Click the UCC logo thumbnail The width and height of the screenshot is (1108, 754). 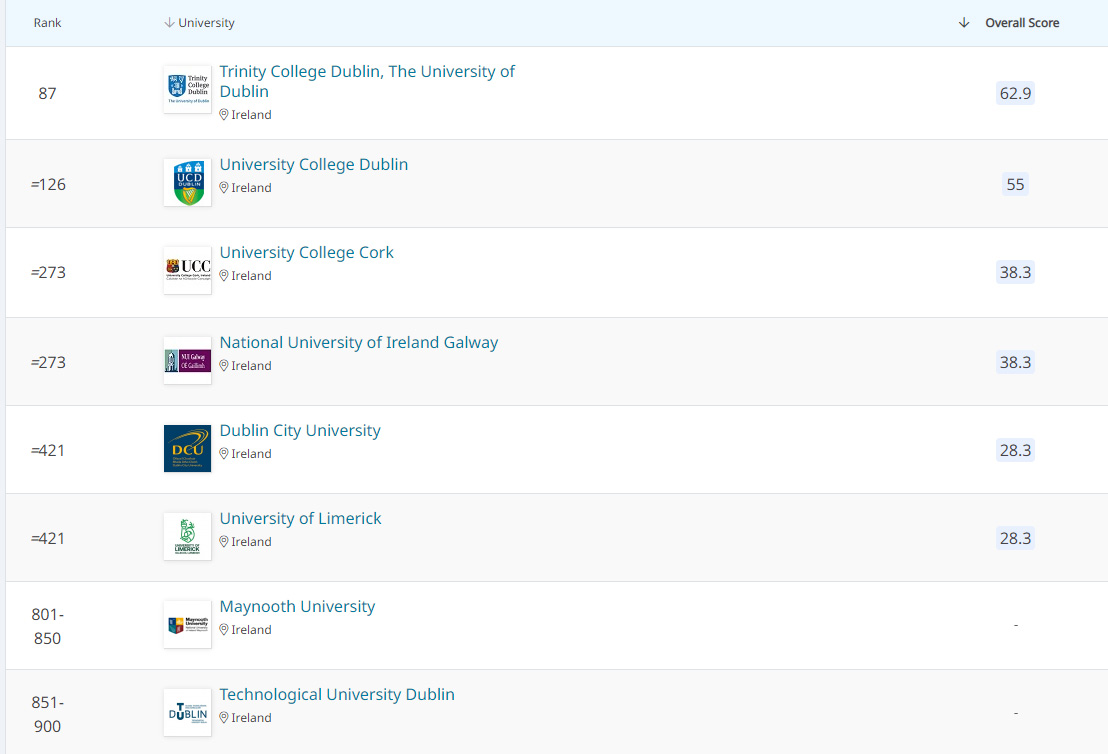click(x=187, y=270)
